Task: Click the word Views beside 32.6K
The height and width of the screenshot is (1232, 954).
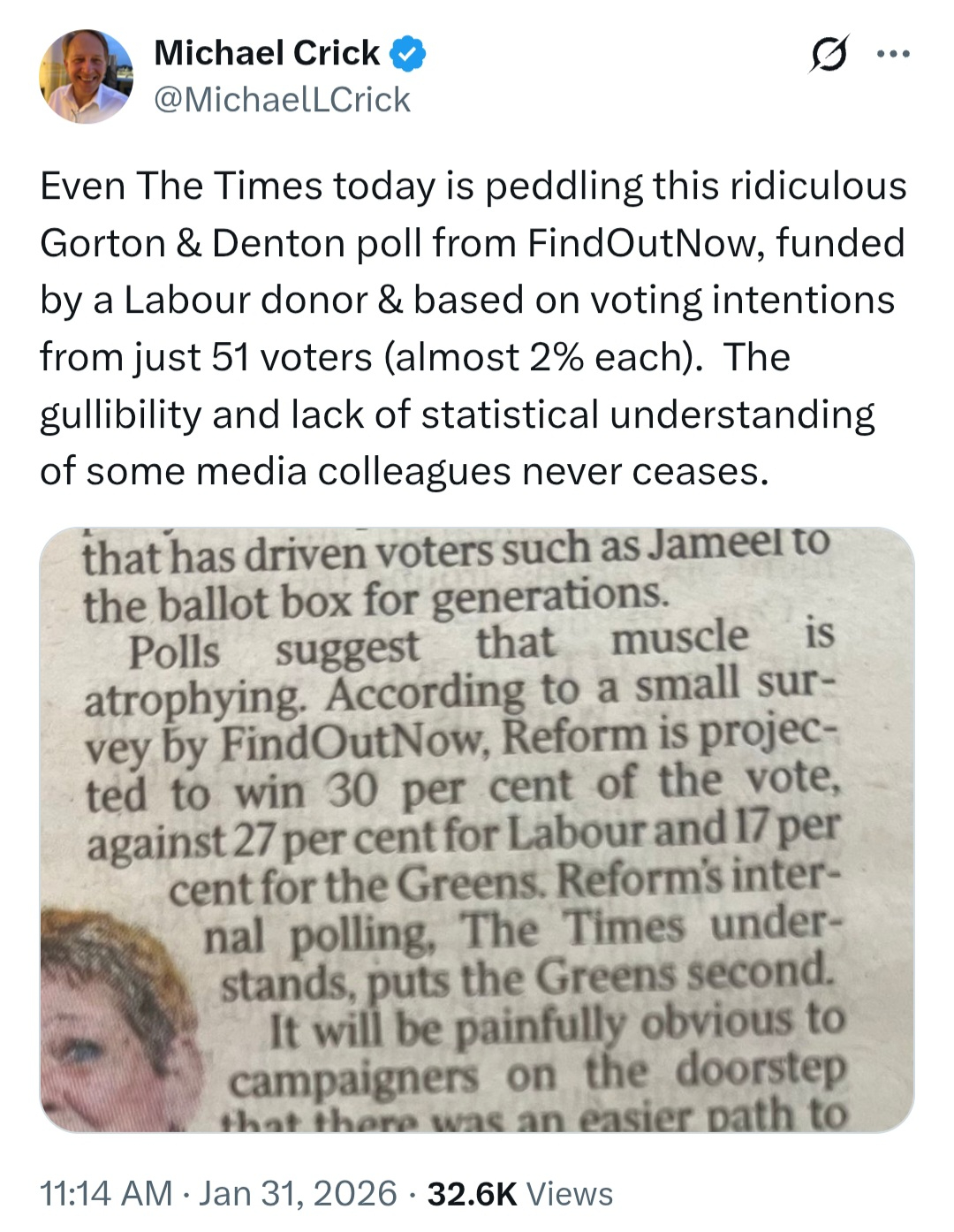Action: [569, 1193]
